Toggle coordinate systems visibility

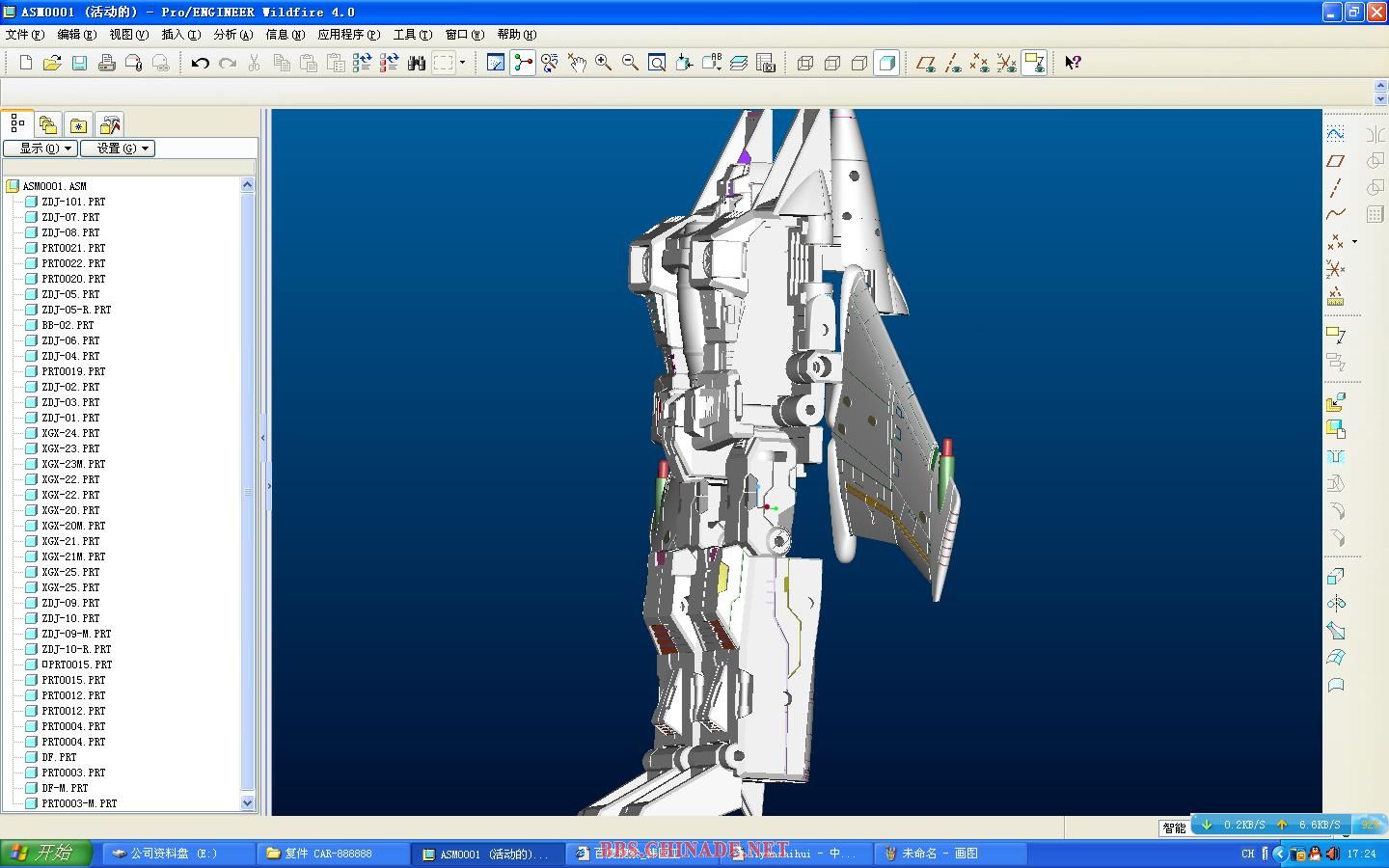(1007, 63)
